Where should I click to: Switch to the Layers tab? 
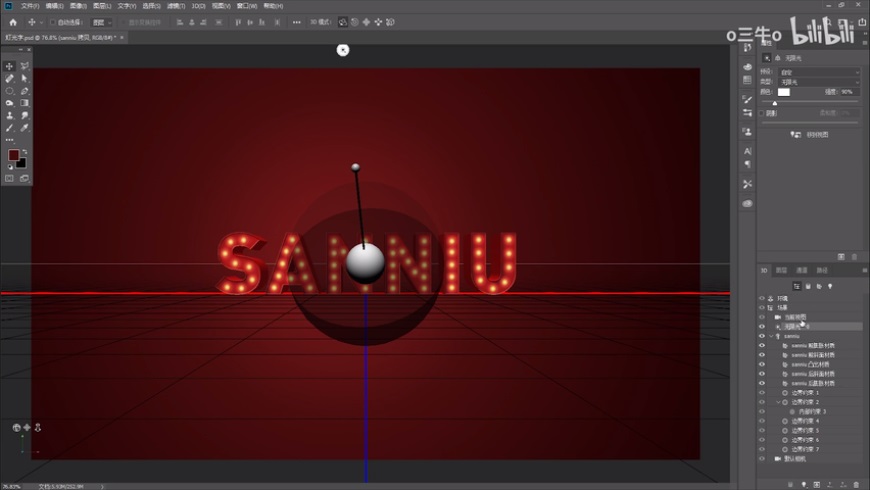[782, 270]
